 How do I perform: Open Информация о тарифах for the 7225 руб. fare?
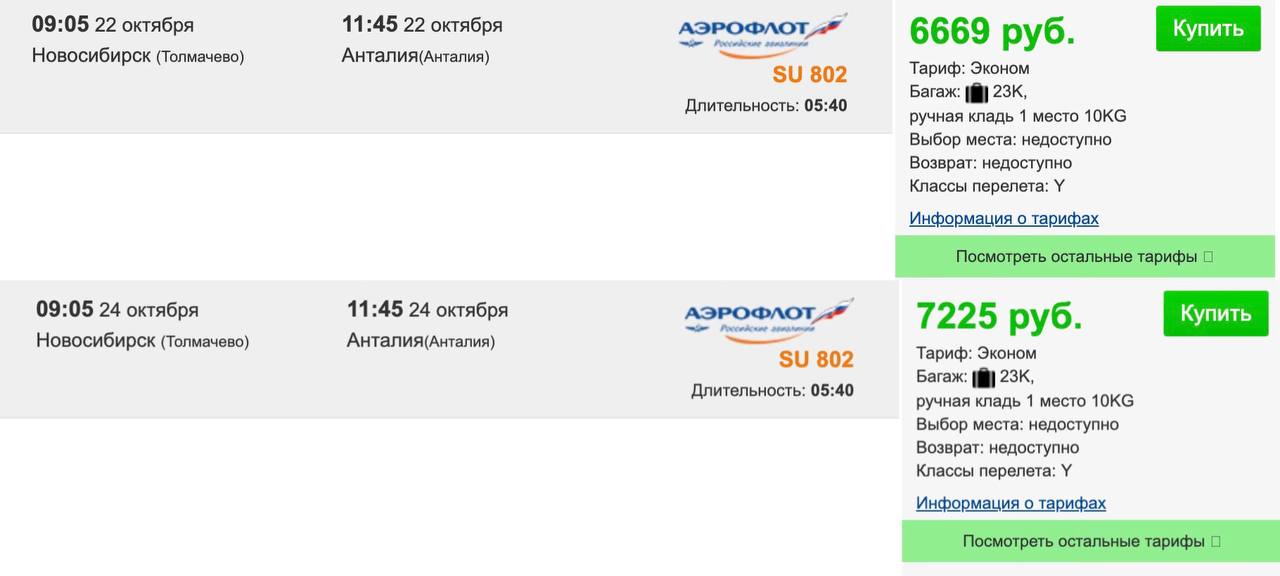1011,504
